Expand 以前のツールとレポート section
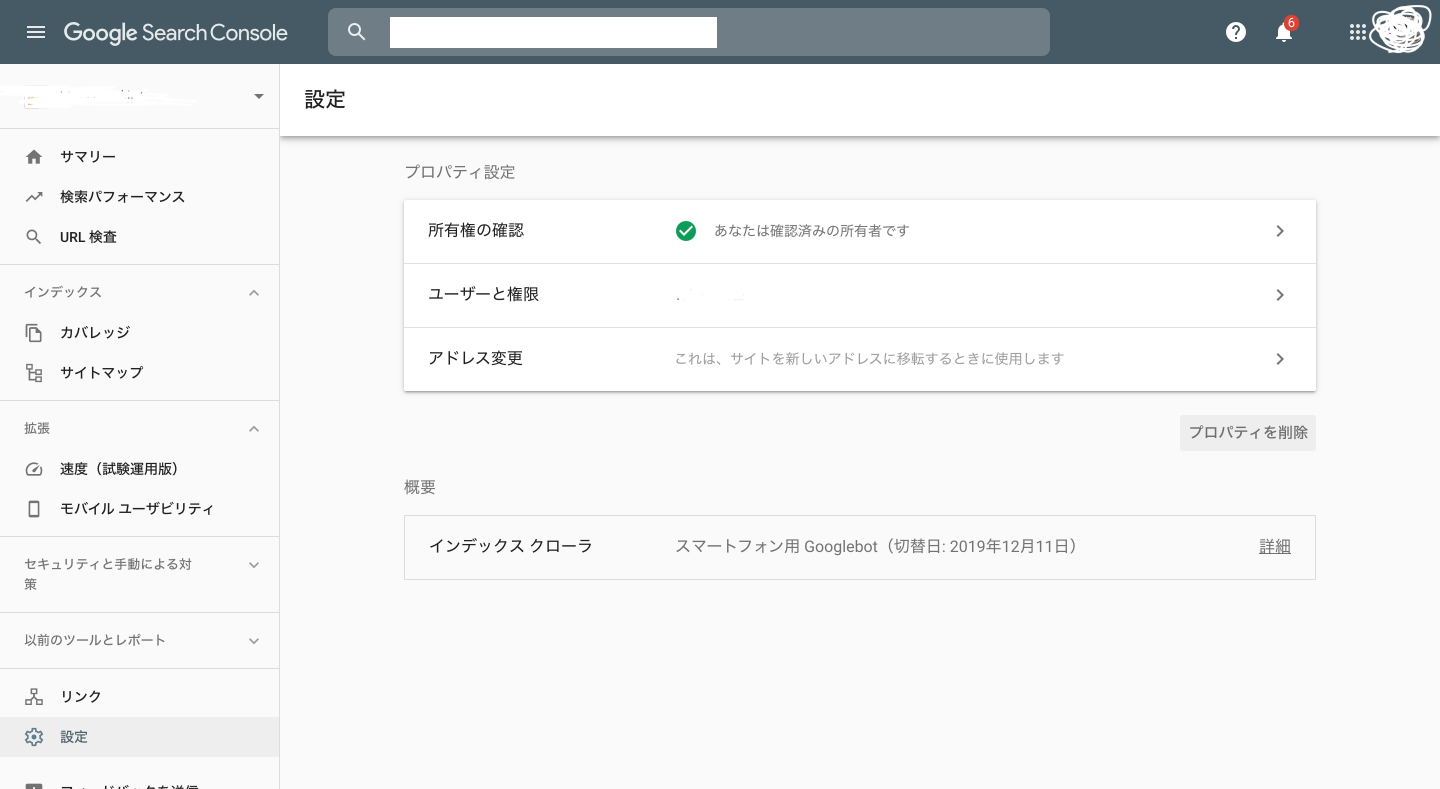 pyautogui.click(x=254, y=641)
